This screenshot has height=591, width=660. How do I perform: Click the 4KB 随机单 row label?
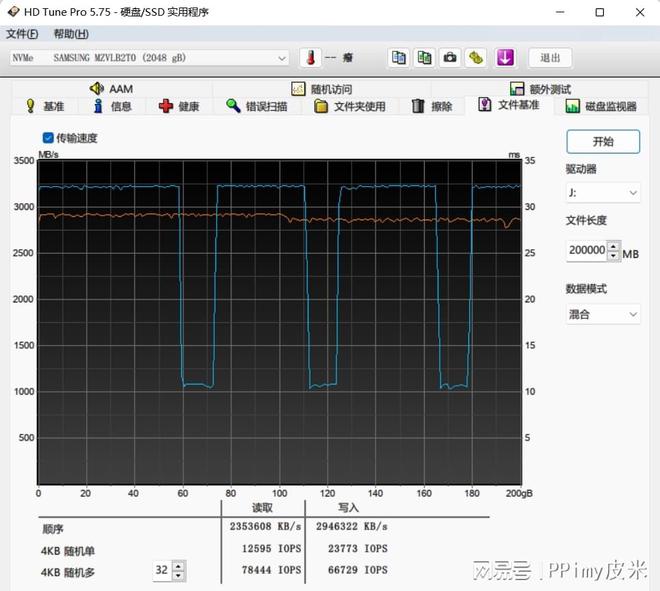68,551
